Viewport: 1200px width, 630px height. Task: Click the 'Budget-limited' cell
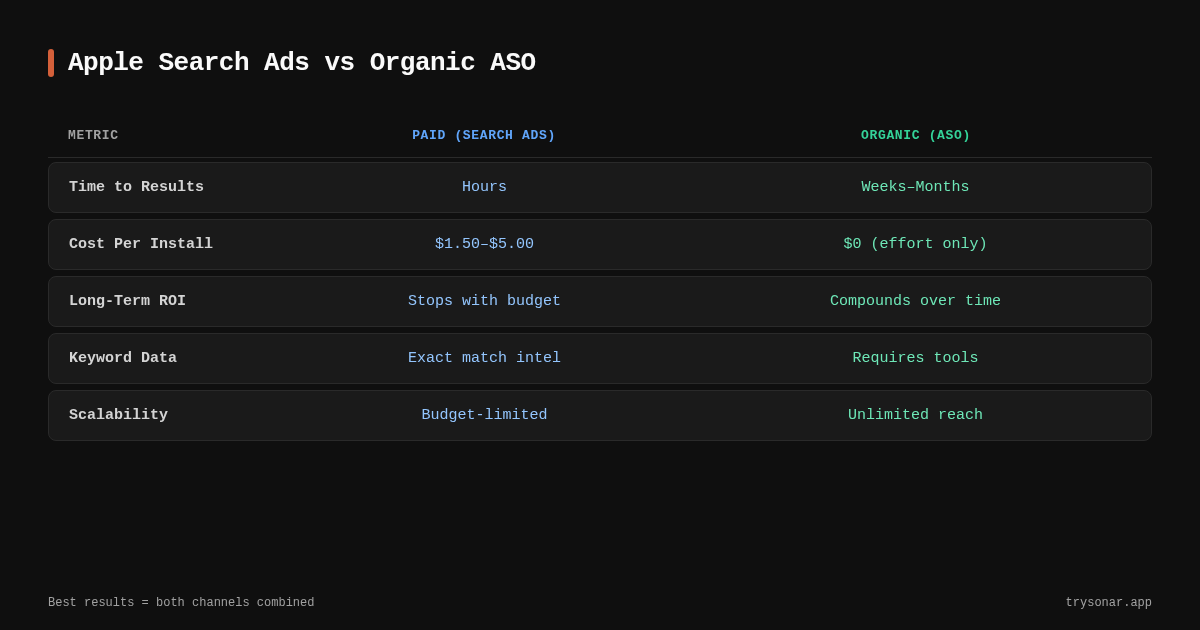484,415
